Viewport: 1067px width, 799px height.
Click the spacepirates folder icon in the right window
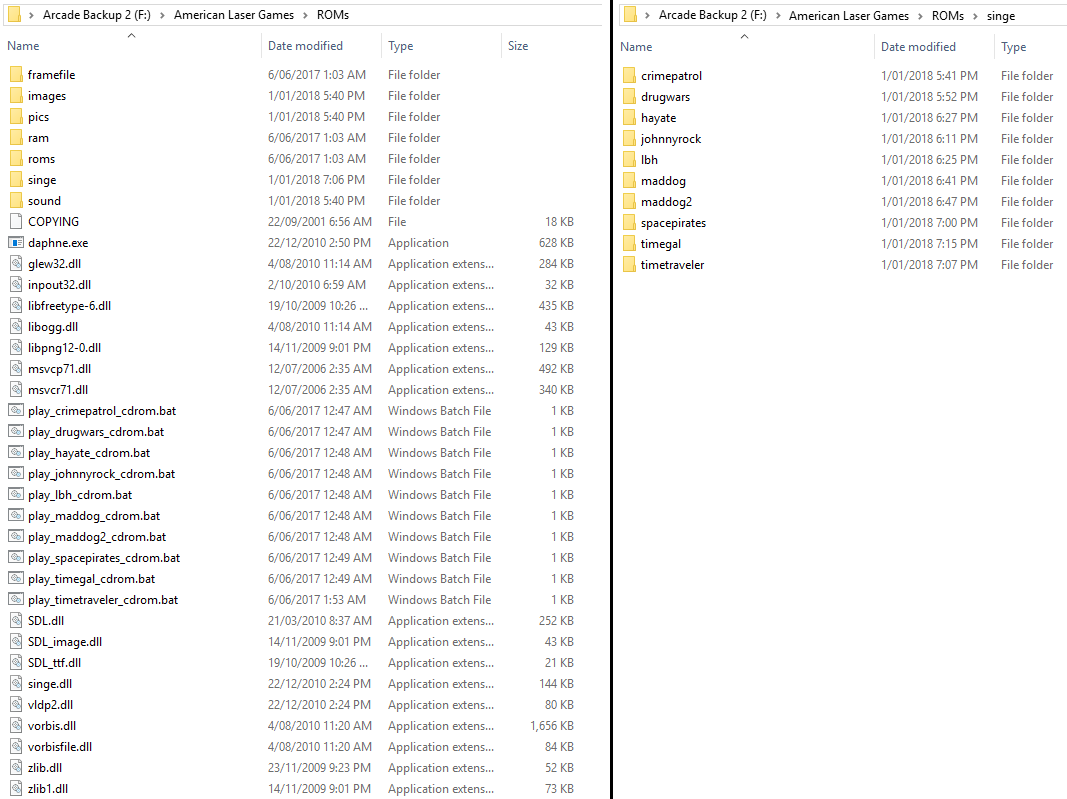point(629,223)
